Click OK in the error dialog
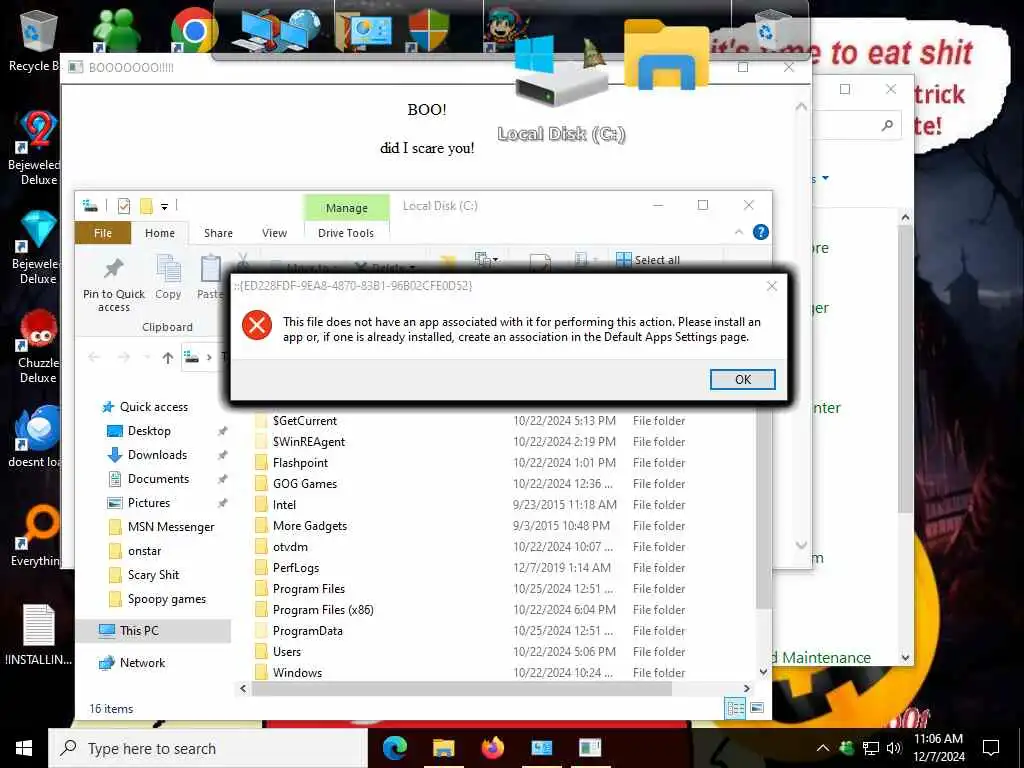Image resolution: width=1024 pixels, height=768 pixels. coord(743,379)
